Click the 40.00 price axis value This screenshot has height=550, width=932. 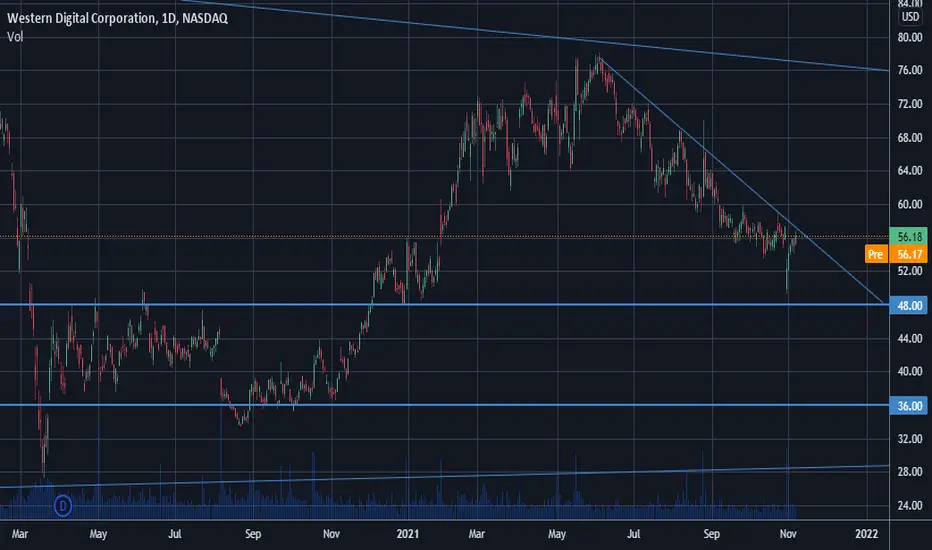(x=909, y=371)
